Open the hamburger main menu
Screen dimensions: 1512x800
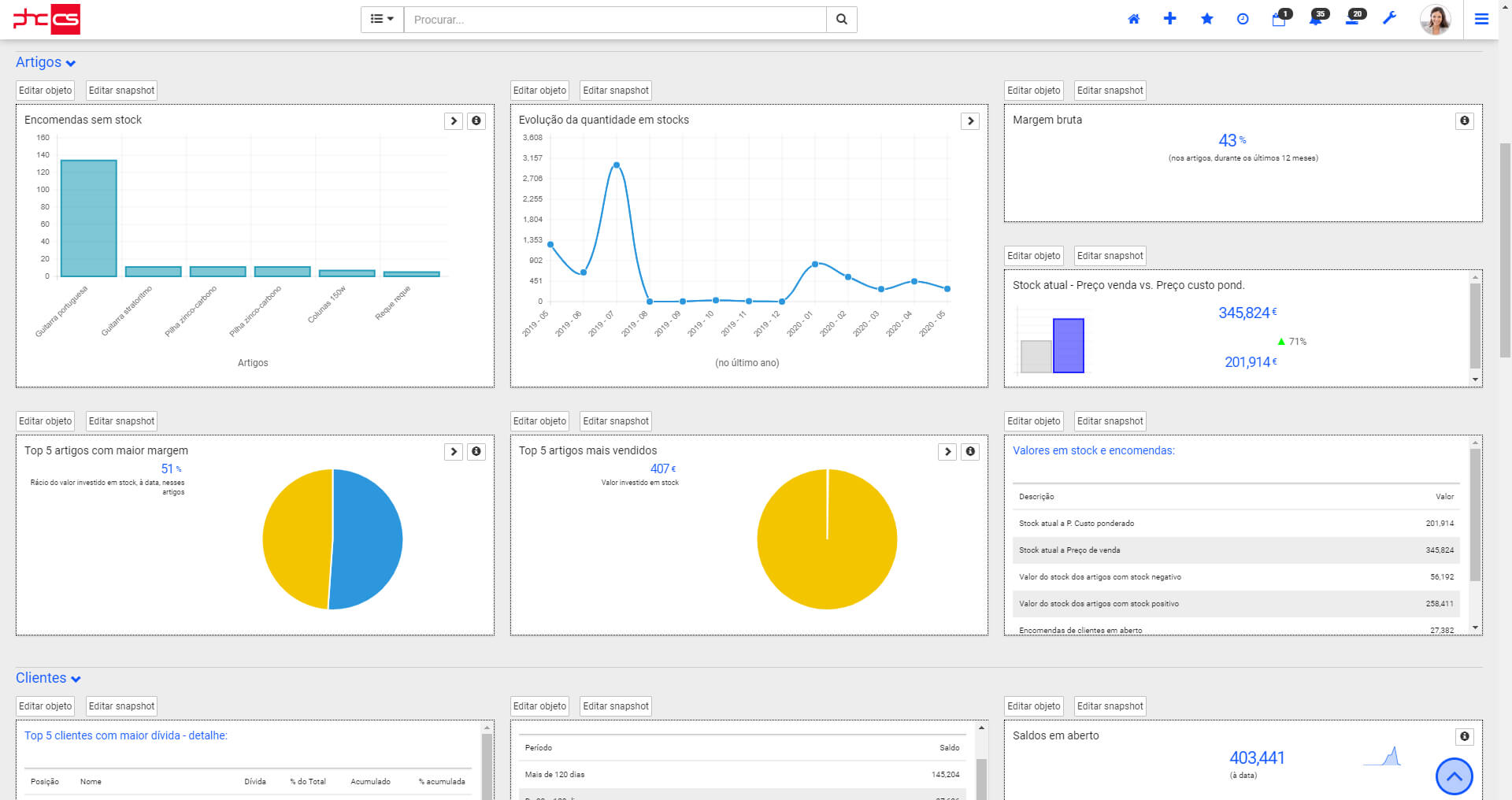tap(1481, 19)
